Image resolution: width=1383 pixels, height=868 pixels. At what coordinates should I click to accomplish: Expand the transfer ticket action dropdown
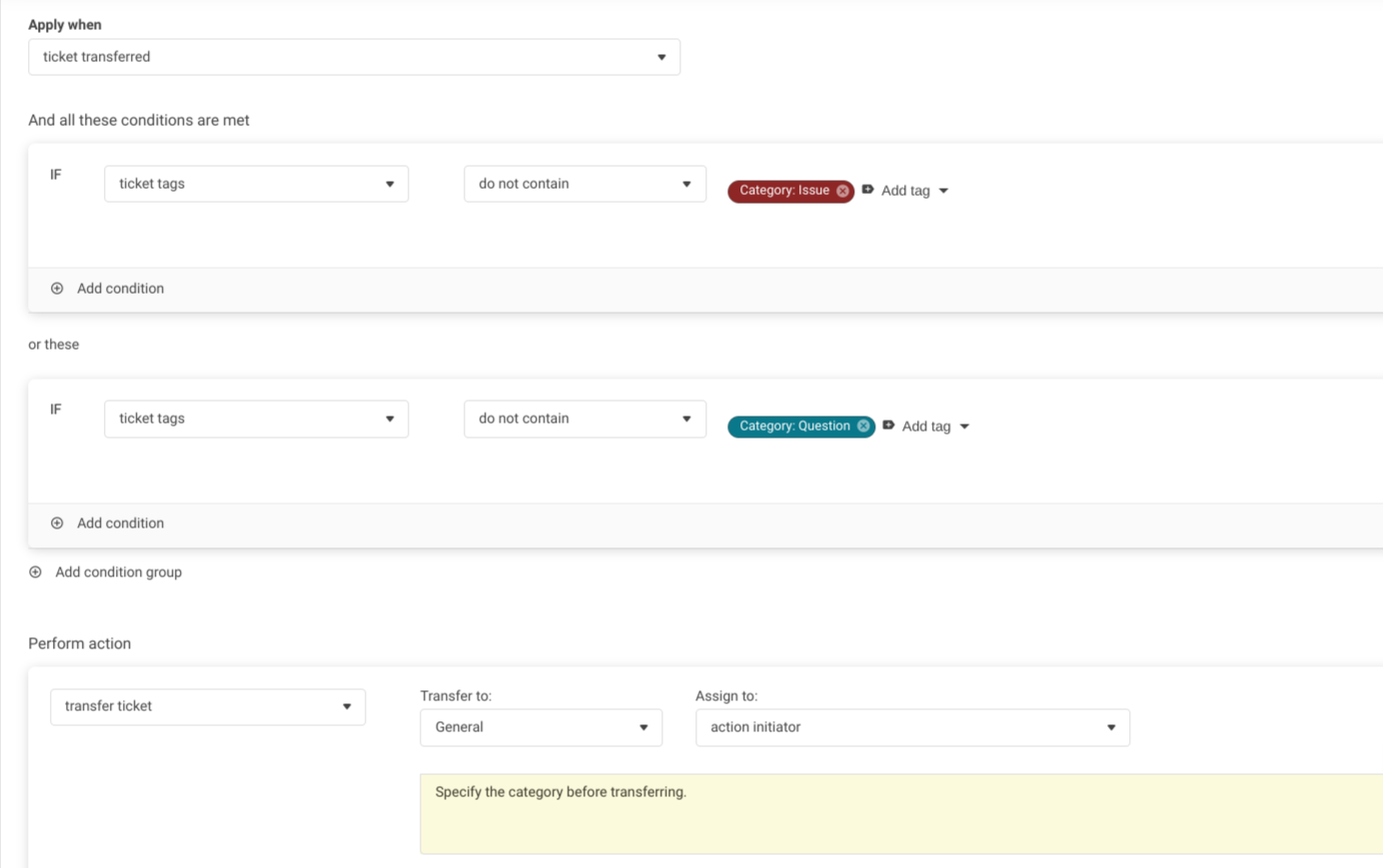click(x=208, y=706)
